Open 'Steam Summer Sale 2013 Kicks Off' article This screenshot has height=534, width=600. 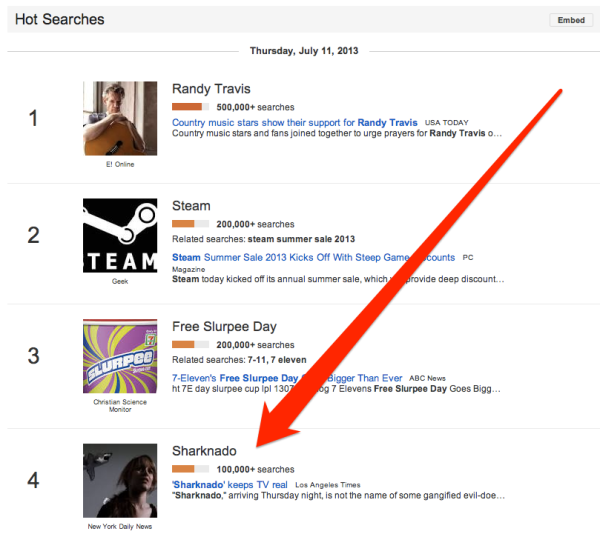pos(313,257)
